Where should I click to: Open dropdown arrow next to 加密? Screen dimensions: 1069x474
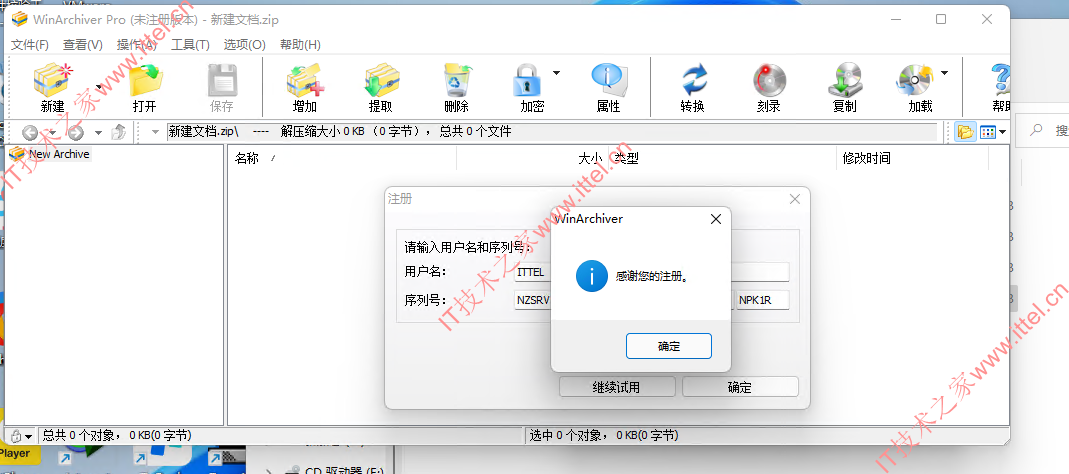[556, 72]
